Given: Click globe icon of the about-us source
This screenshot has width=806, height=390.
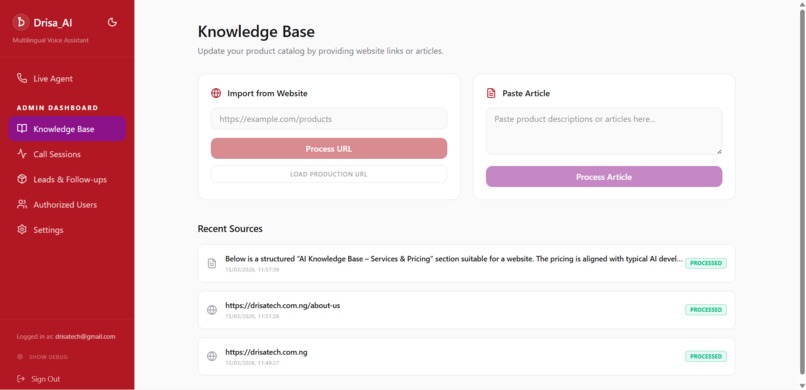Looking at the screenshot, I should [212, 310].
